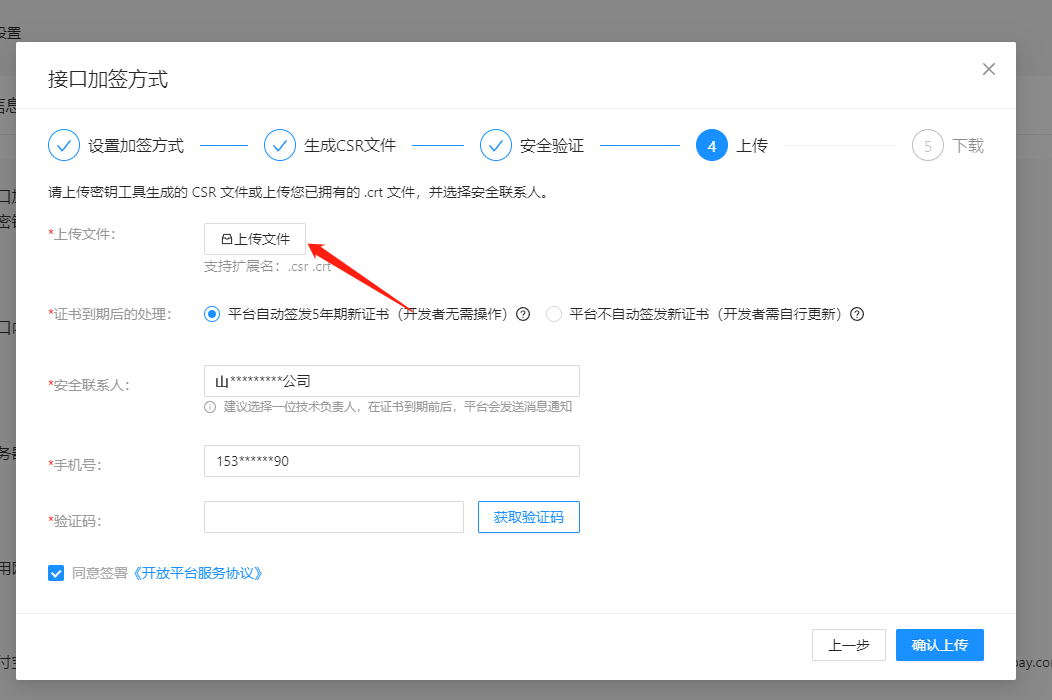
Task: Select 平台不自动签发新证书 radio option
Action: 554,314
